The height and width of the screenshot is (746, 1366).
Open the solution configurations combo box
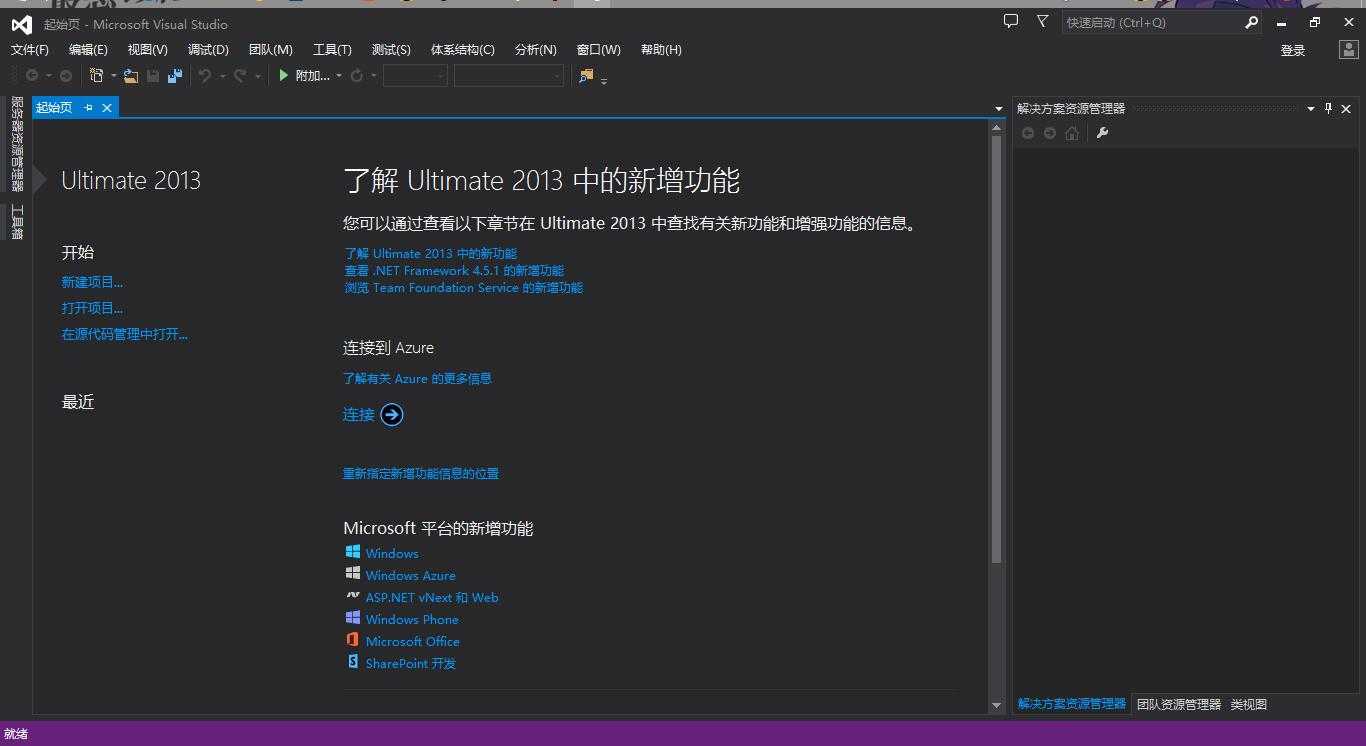pyautogui.click(x=415, y=76)
